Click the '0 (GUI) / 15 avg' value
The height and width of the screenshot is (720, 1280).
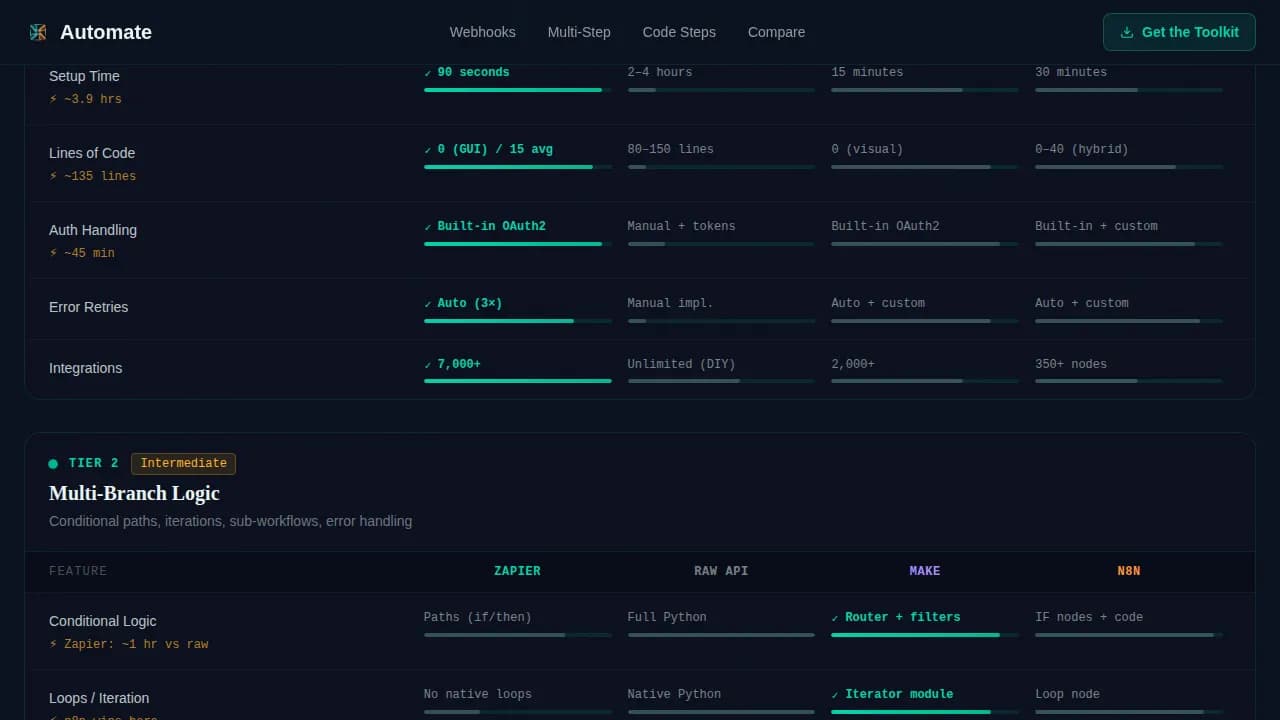(495, 149)
